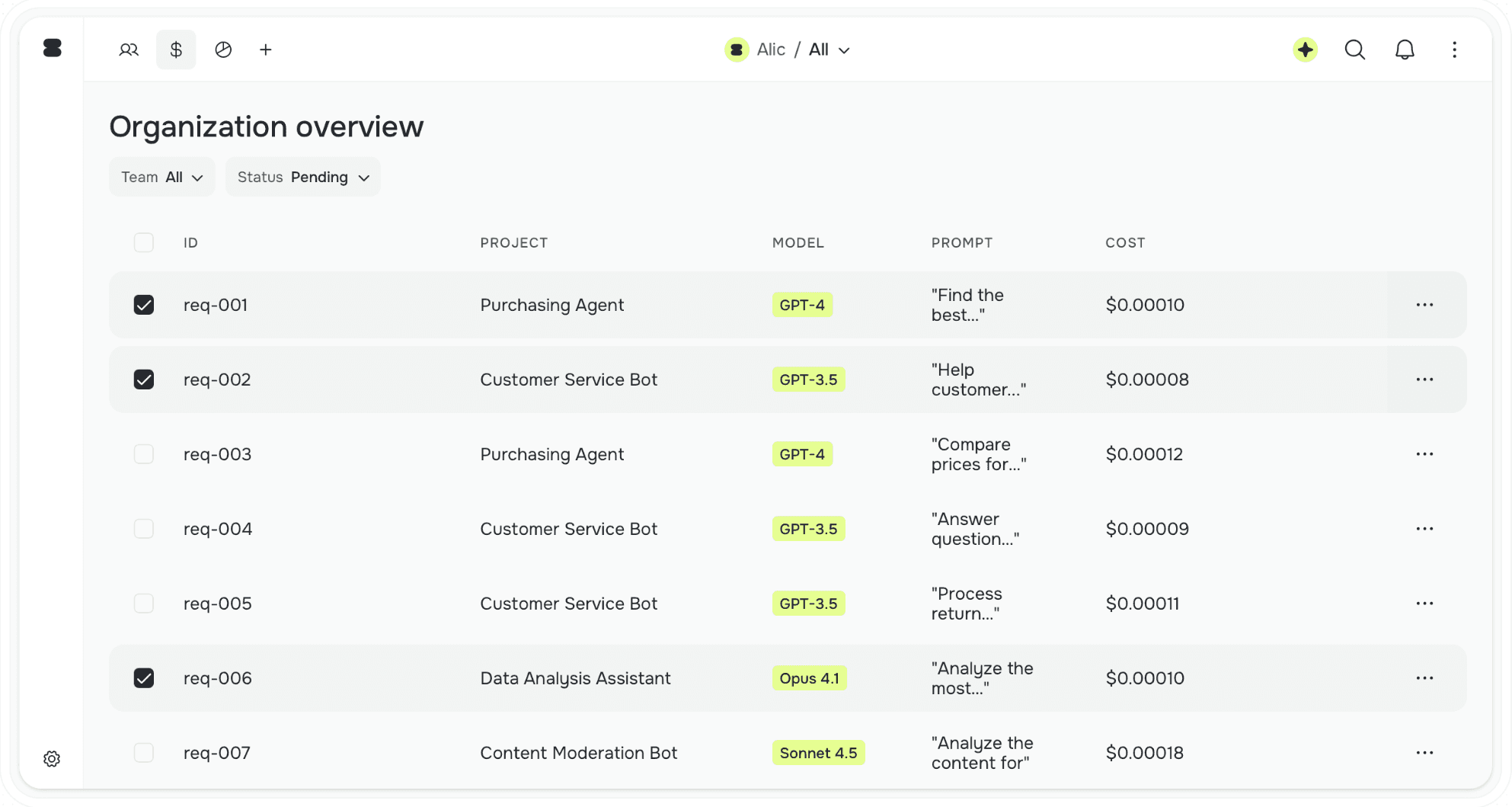The height and width of the screenshot is (807, 1512).
Task: Click the plus icon to add tab
Action: pos(266,50)
